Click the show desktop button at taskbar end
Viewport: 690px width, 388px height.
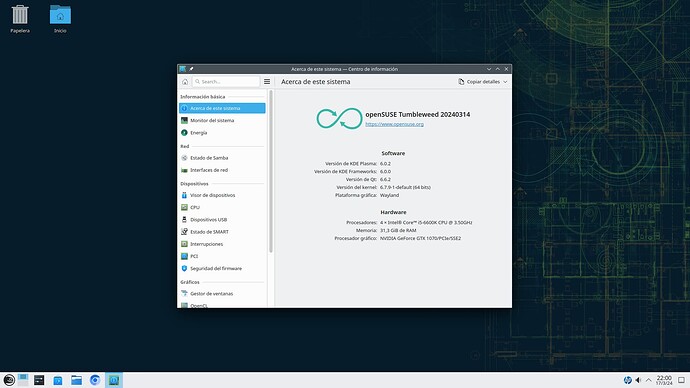click(x=681, y=380)
